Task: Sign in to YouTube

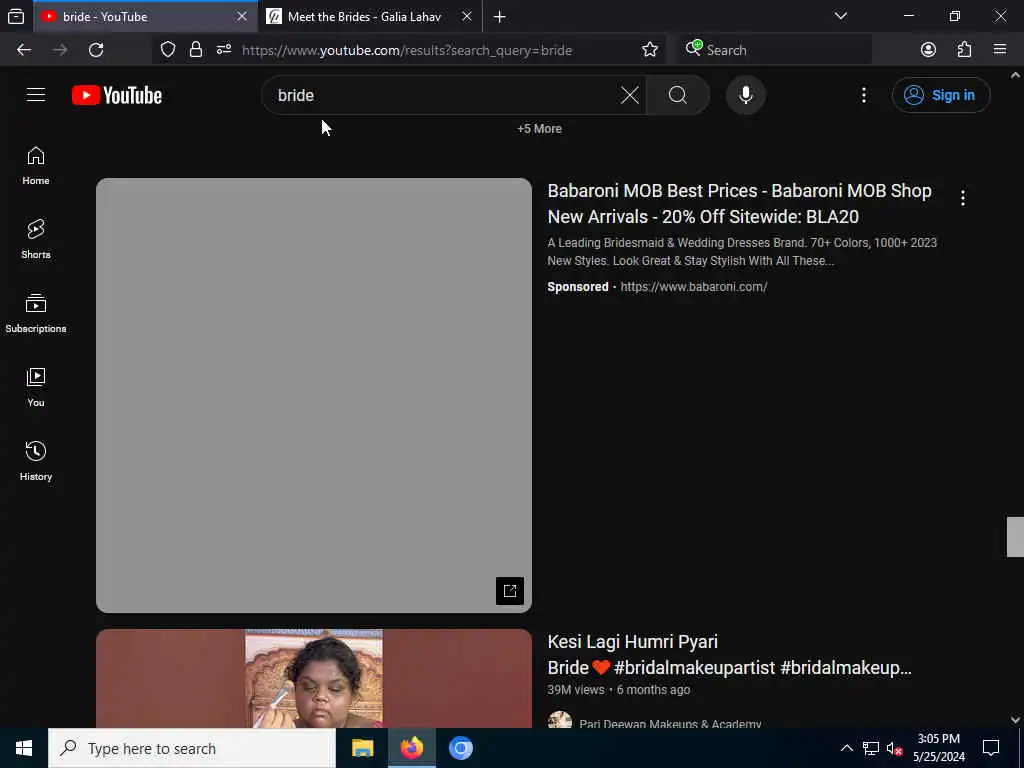Action: [x=940, y=95]
